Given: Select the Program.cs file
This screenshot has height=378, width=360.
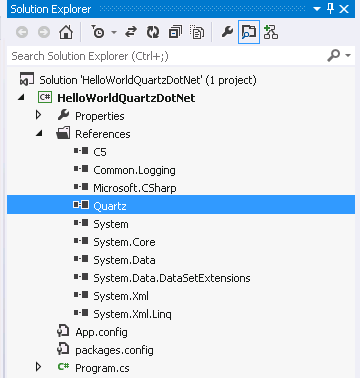Looking at the screenshot, I should tap(102, 368).
